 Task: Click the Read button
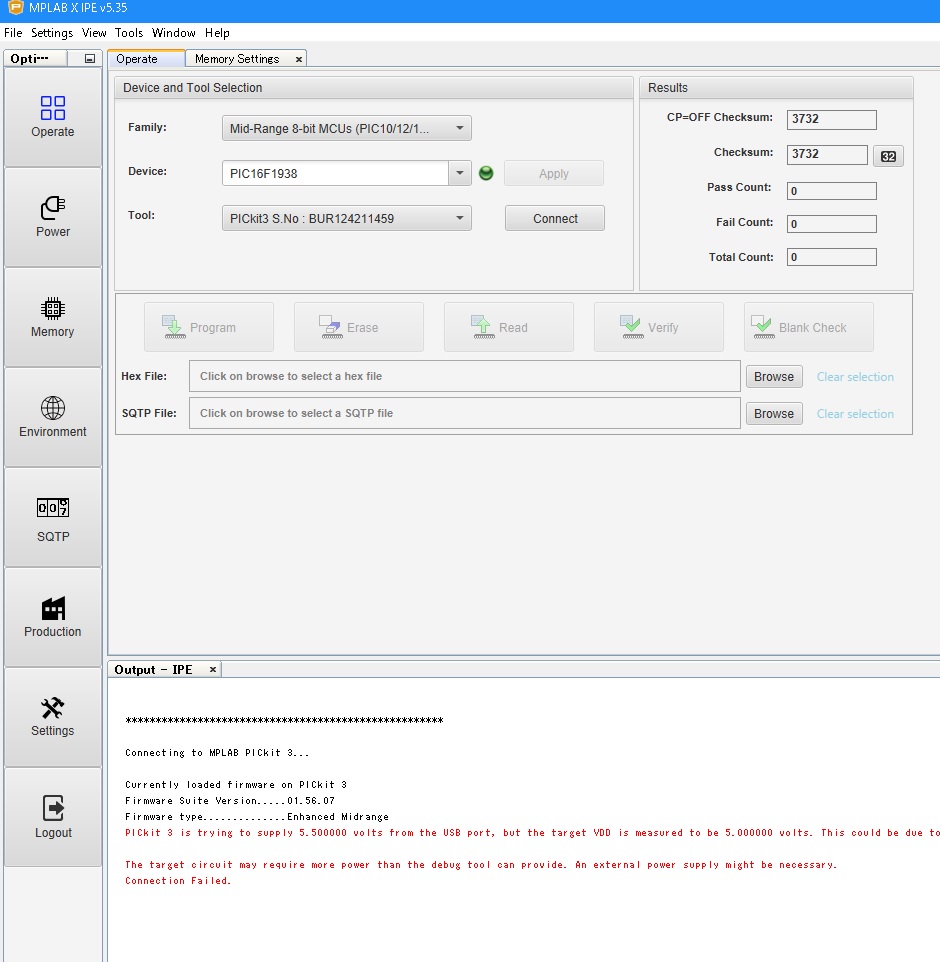tap(509, 327)
